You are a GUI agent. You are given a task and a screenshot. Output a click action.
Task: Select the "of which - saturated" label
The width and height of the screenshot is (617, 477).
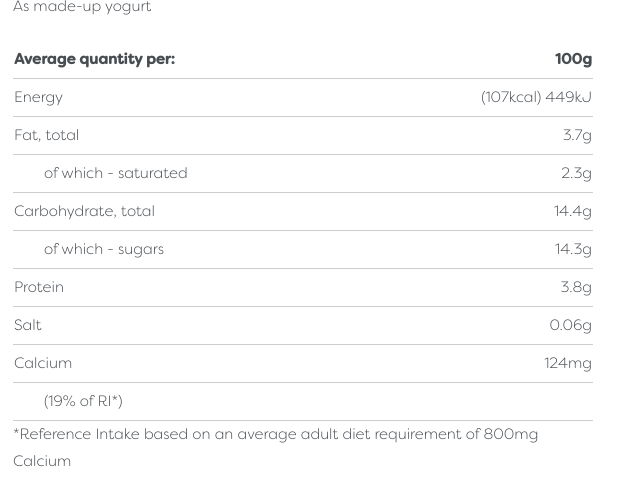115,173
